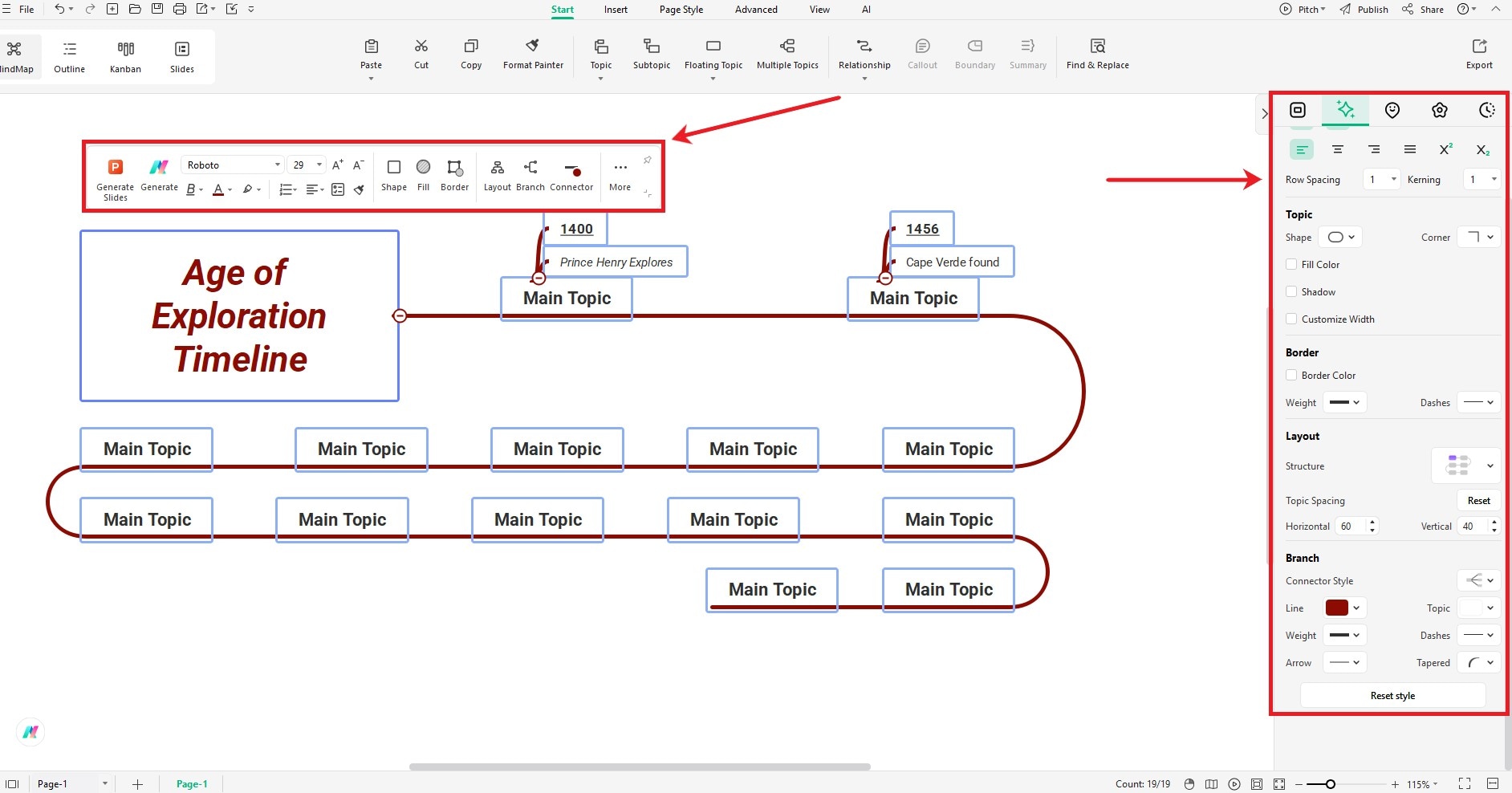1512x793 pixels.
Task: Open the View tab
Action: coord(819,10)
